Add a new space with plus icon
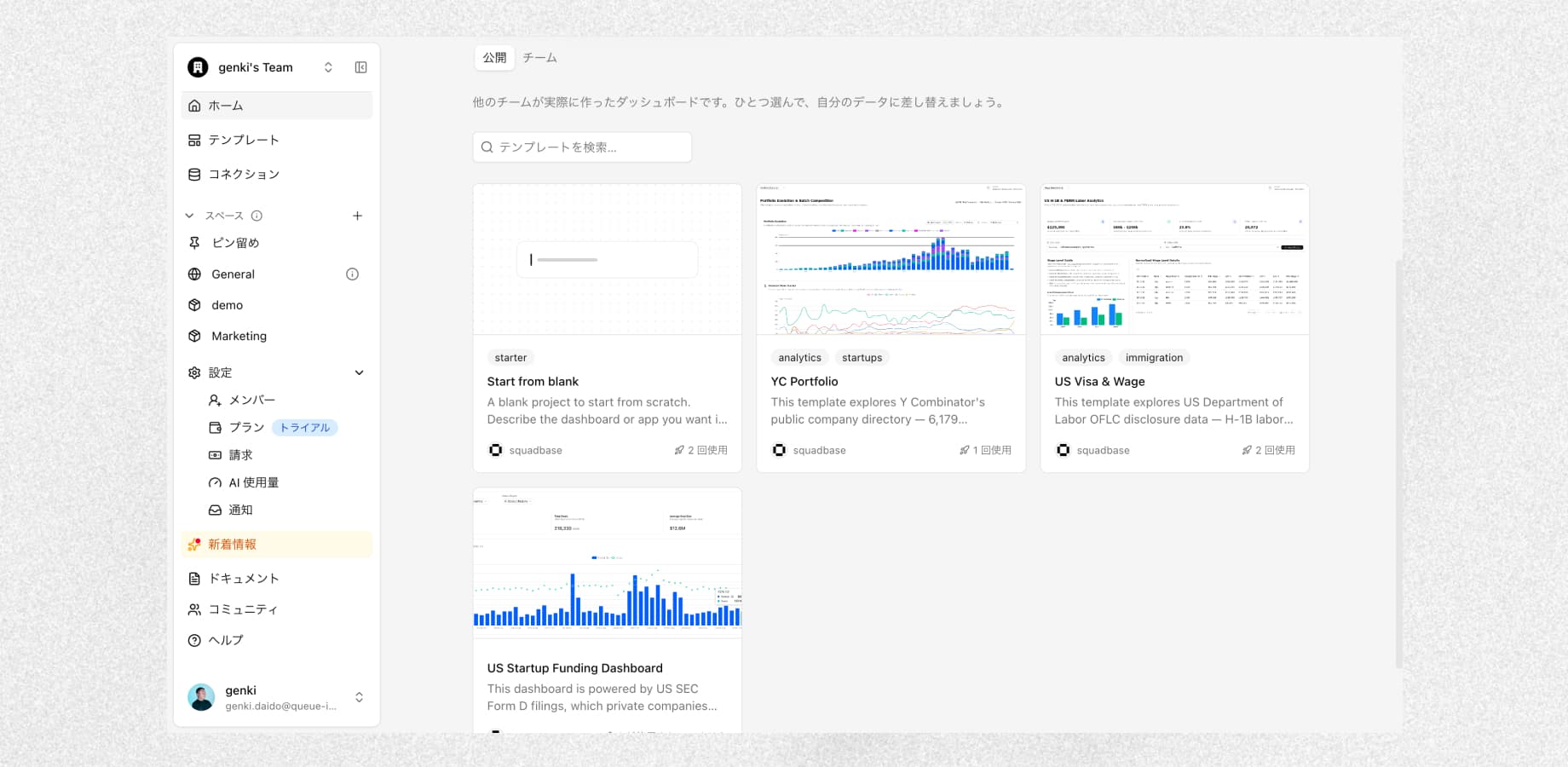This screenshot has height=767, width=1568. pyautogui.click(x=358, y=216)
